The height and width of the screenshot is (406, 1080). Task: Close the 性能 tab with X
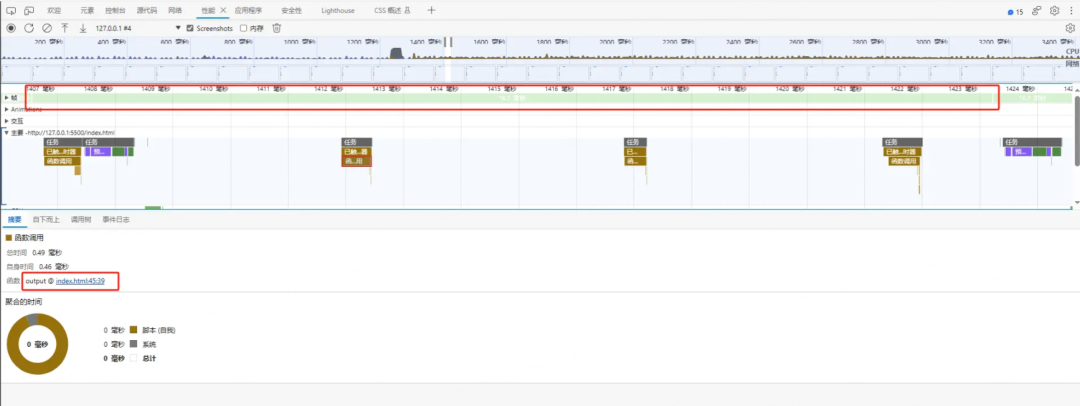223,11
